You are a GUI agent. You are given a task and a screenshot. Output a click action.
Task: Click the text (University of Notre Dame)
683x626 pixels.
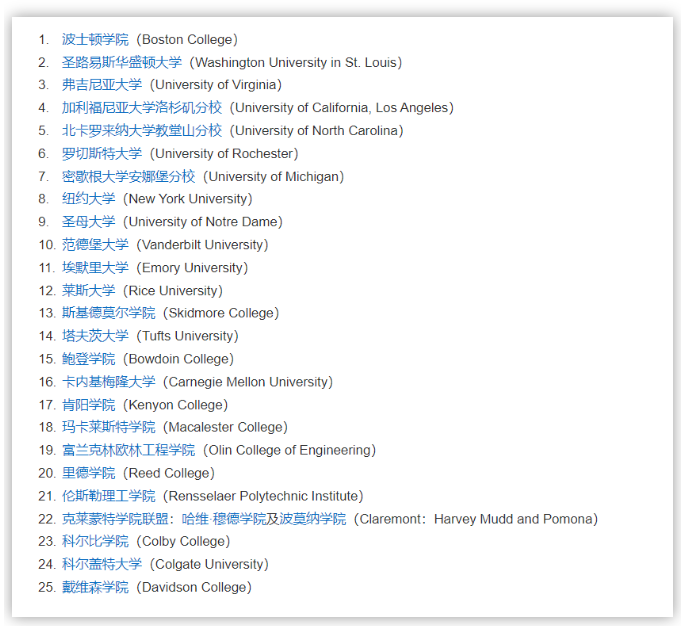click(203, 222)
